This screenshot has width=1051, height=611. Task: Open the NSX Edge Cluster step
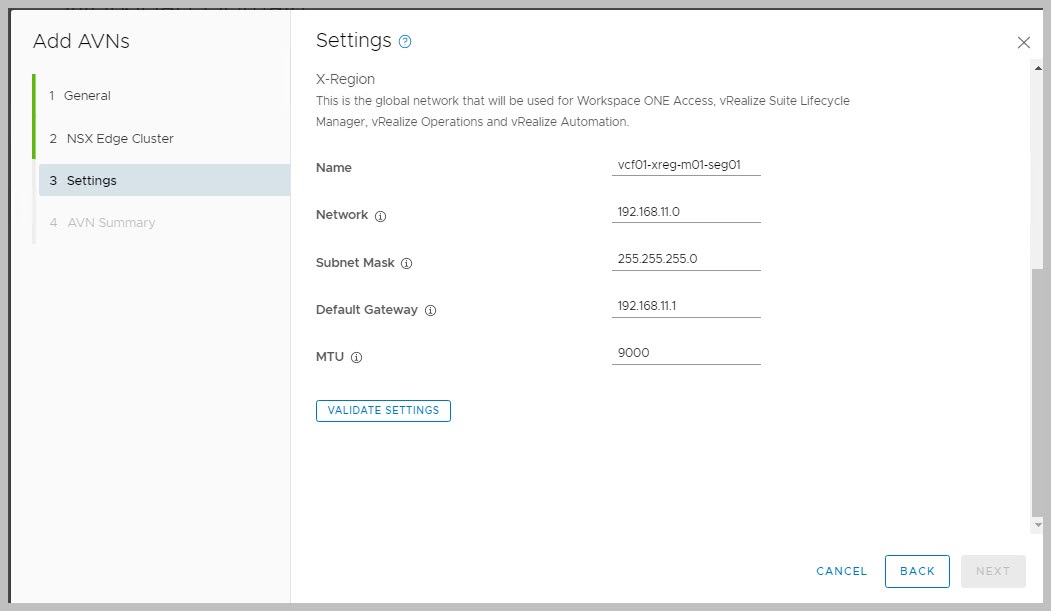pos(119,139)
